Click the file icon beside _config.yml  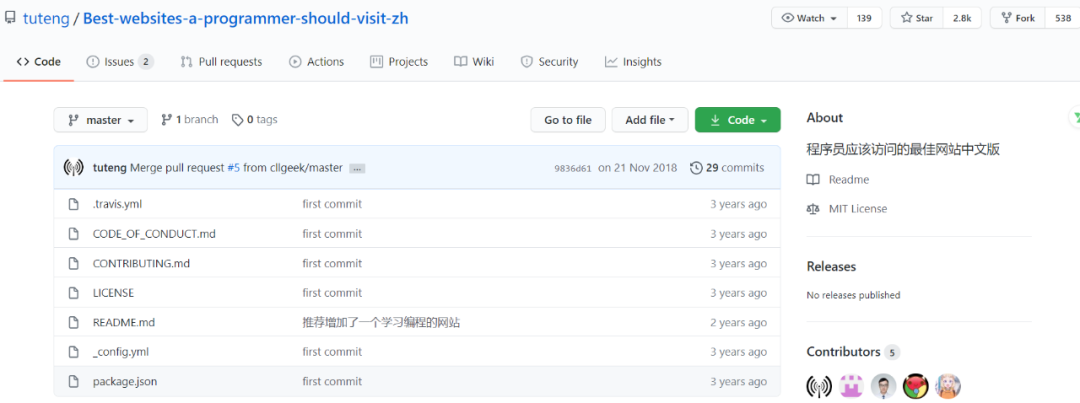tap(73, 352)
